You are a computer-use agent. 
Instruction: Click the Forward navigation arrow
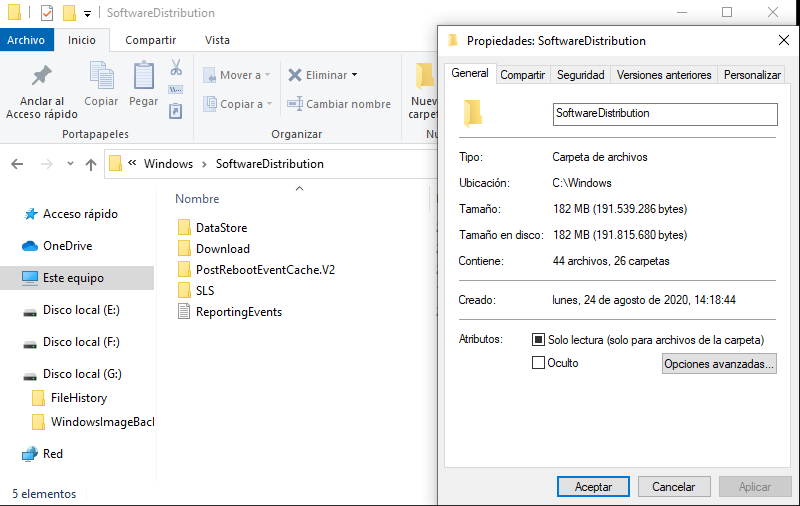46,164
